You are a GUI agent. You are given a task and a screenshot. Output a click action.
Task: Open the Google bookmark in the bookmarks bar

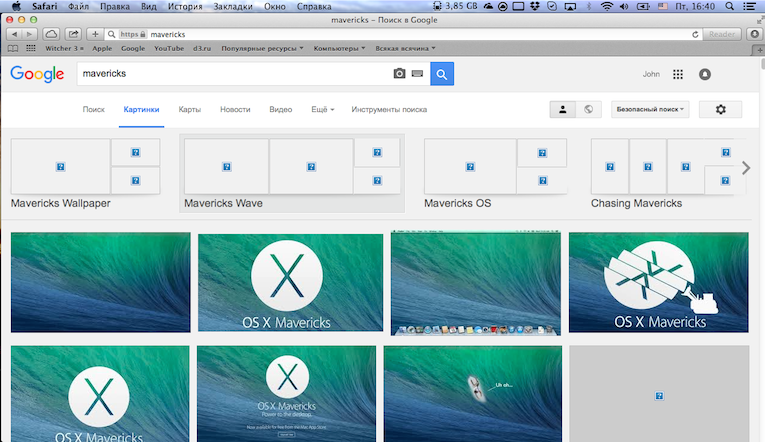(133, 48)
